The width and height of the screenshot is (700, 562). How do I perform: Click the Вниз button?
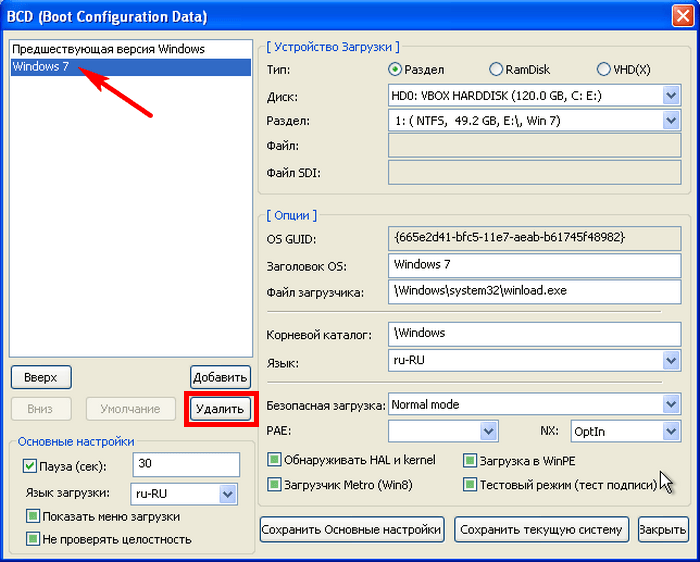click(x=41, y=409)
